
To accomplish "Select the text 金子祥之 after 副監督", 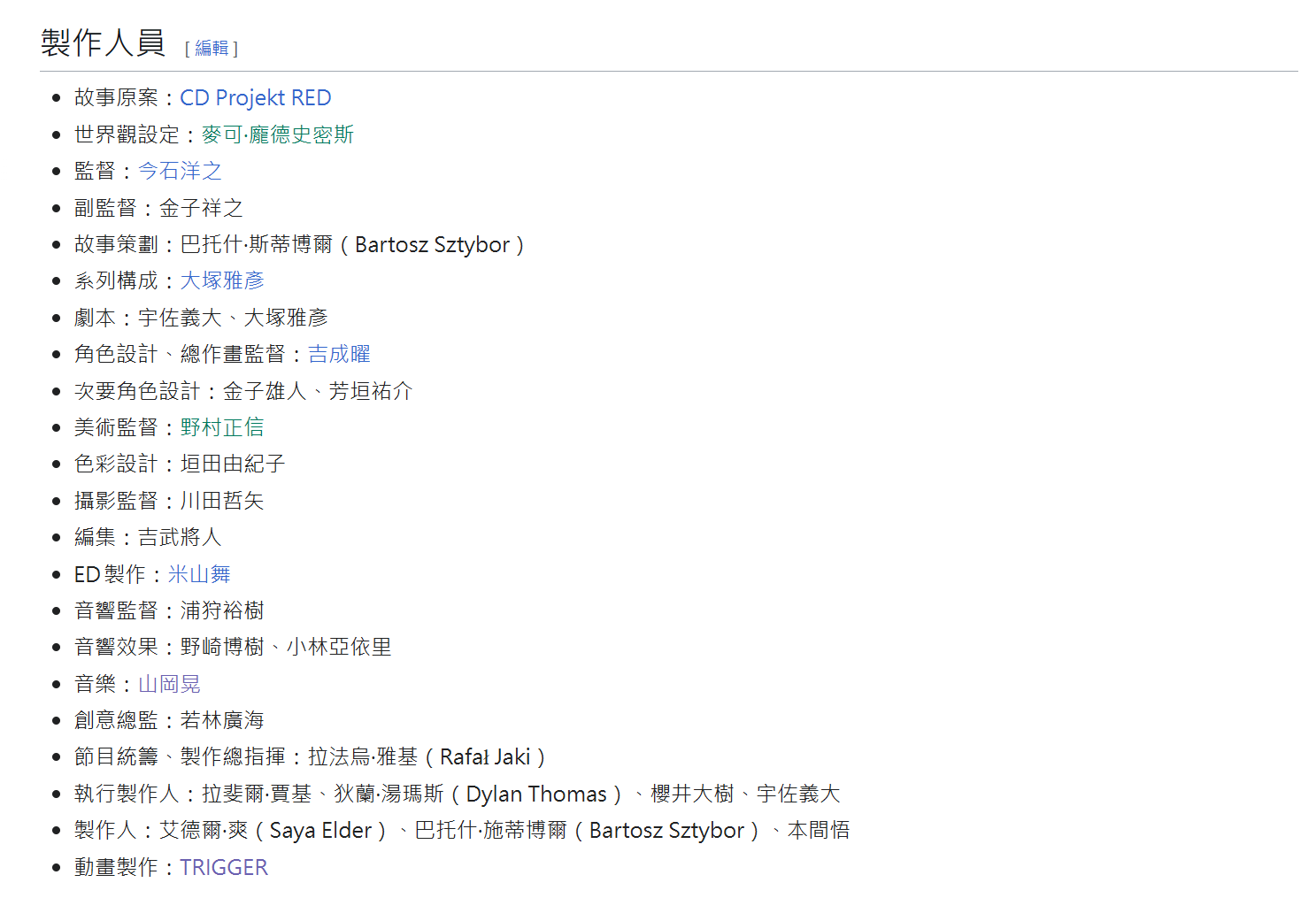I will coord(201,208).
